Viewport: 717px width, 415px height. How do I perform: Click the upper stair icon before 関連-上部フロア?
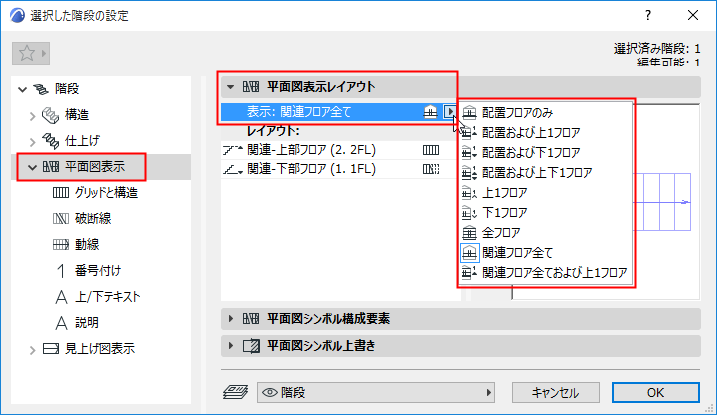click(x=233, y=150)
